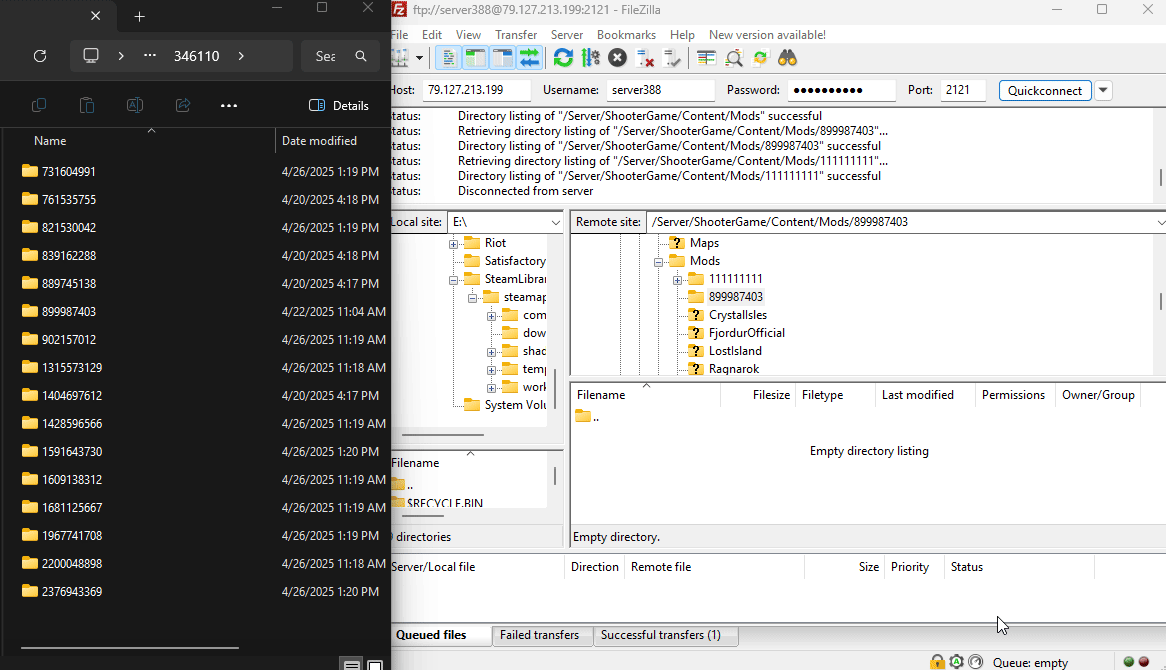The width and height of the screenshot is (1166, 670).
Task: Select the CrystalIsles folder in remote tree
Action: coord(738,315)
